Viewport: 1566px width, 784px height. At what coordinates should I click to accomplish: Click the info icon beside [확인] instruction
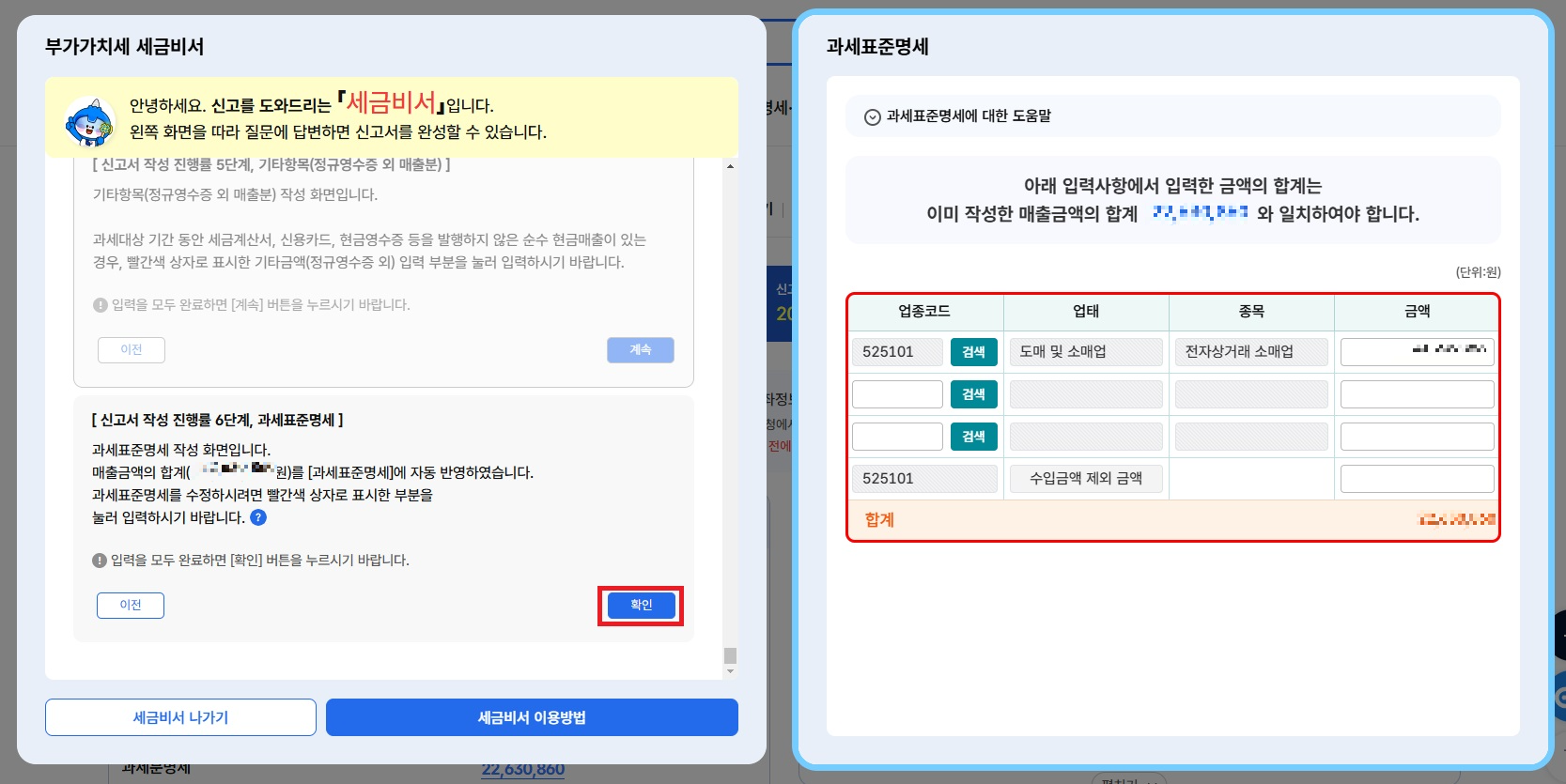100,561
